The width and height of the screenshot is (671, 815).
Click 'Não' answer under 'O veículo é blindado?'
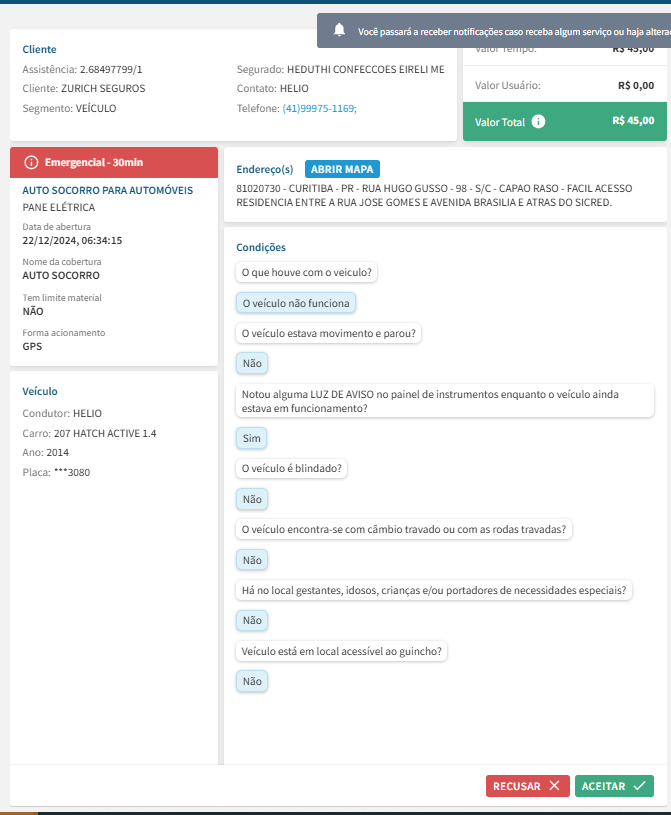click(x=252, y=499)
